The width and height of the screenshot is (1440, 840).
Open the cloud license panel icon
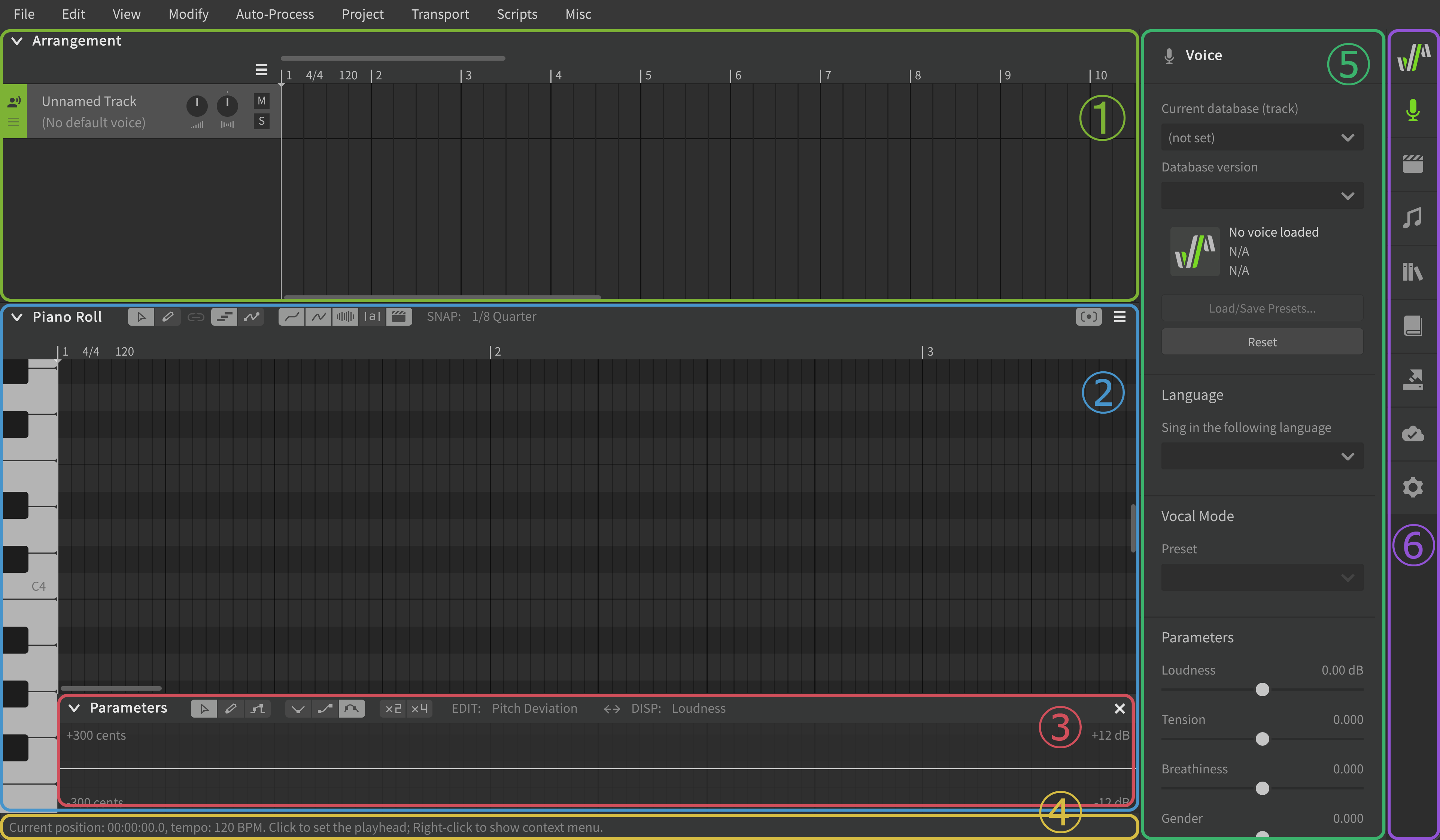click(1413, 434)
